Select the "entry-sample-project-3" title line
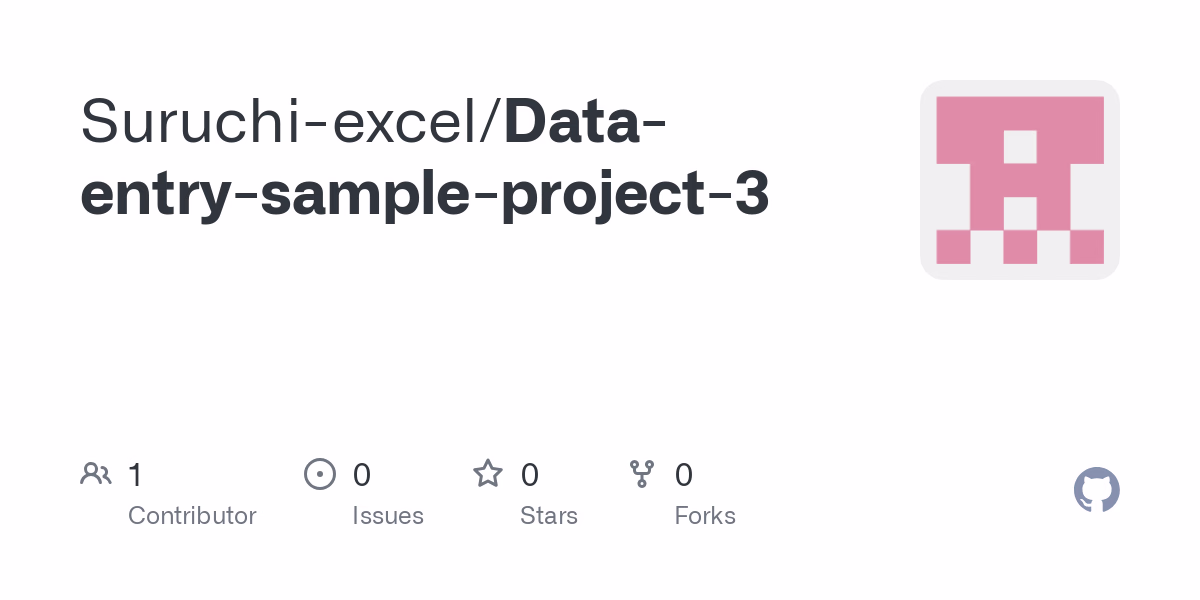This screenshot has height=600, width=1200. (425, 193)
